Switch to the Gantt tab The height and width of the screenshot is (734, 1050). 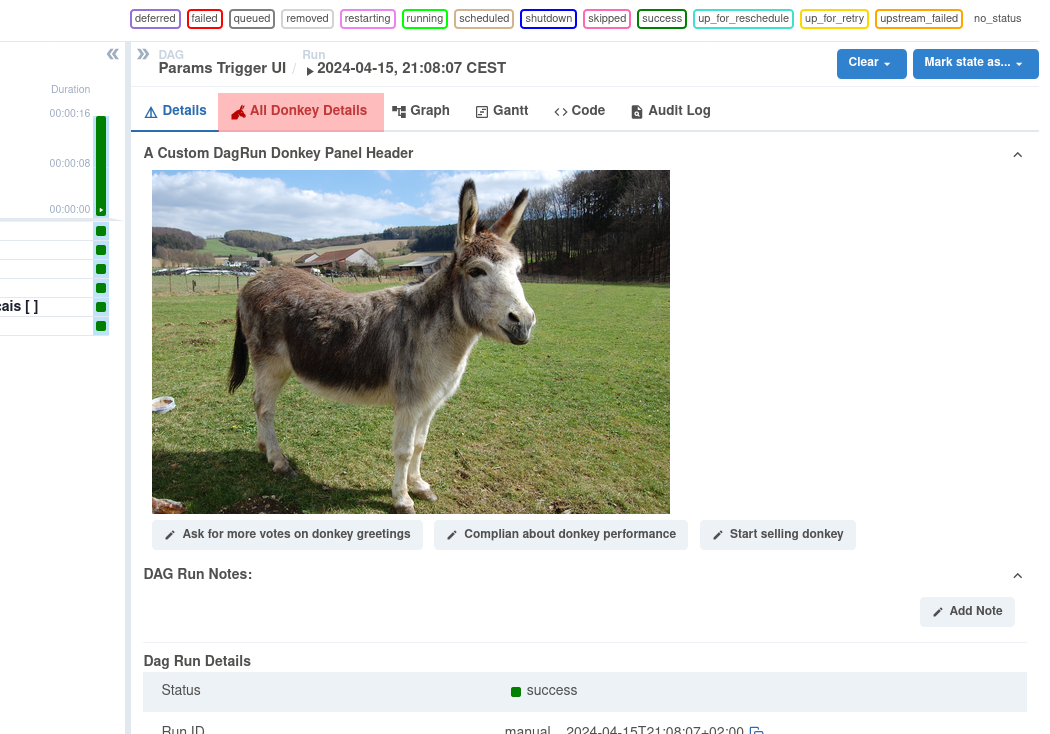coord(502,111)
